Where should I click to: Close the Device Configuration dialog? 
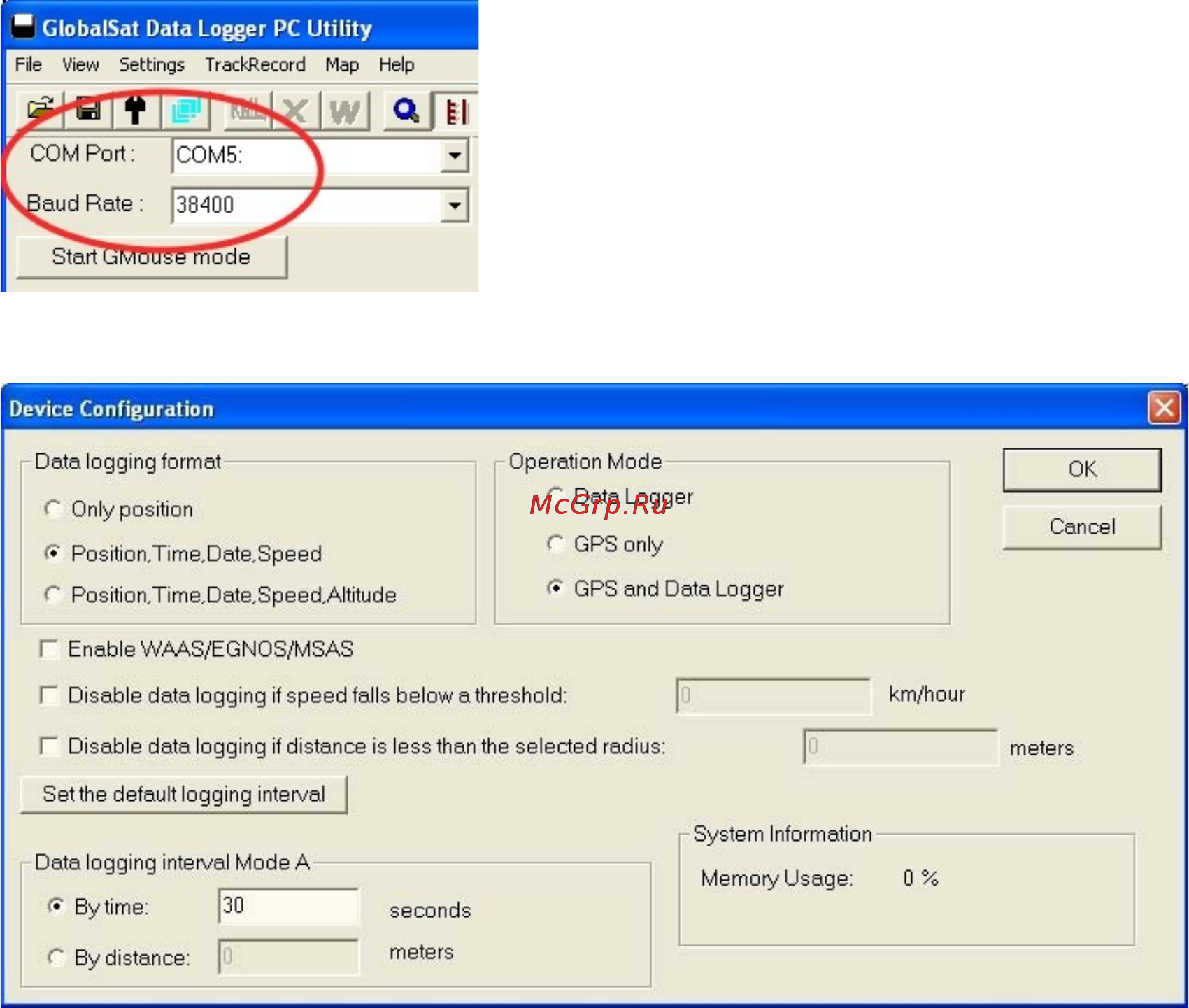tap(1165, 408)
